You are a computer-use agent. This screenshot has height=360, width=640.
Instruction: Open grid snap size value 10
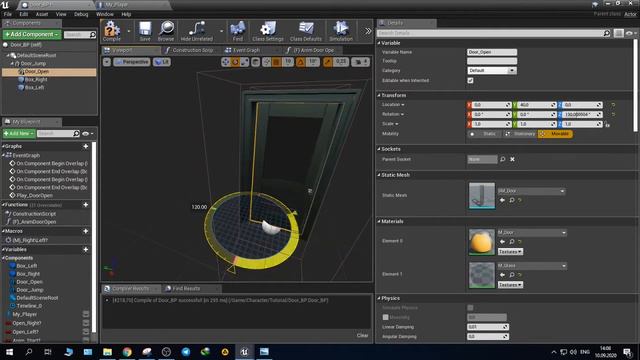(288, 62)
